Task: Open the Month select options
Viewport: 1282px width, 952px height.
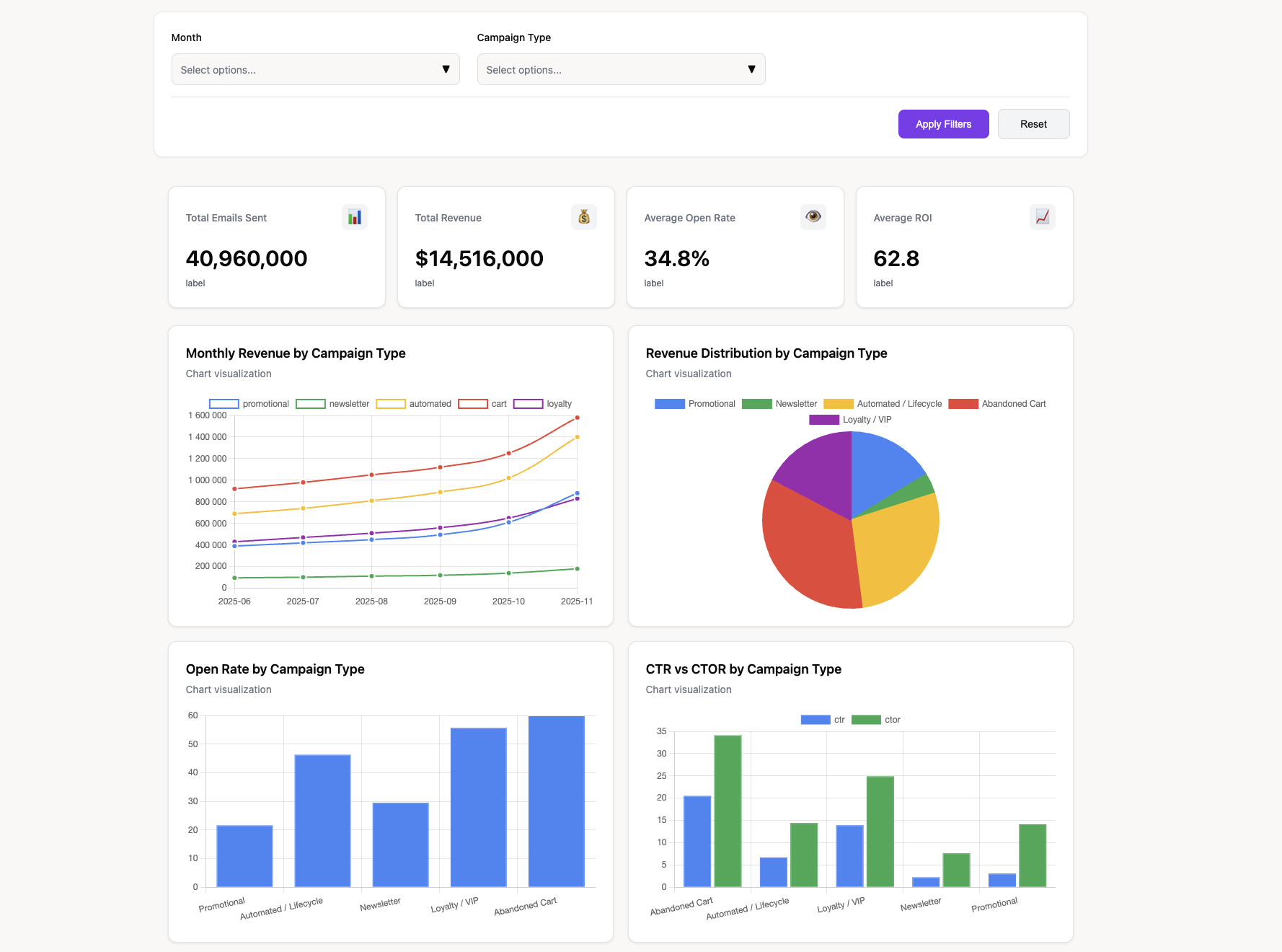Action: point(315,69)
